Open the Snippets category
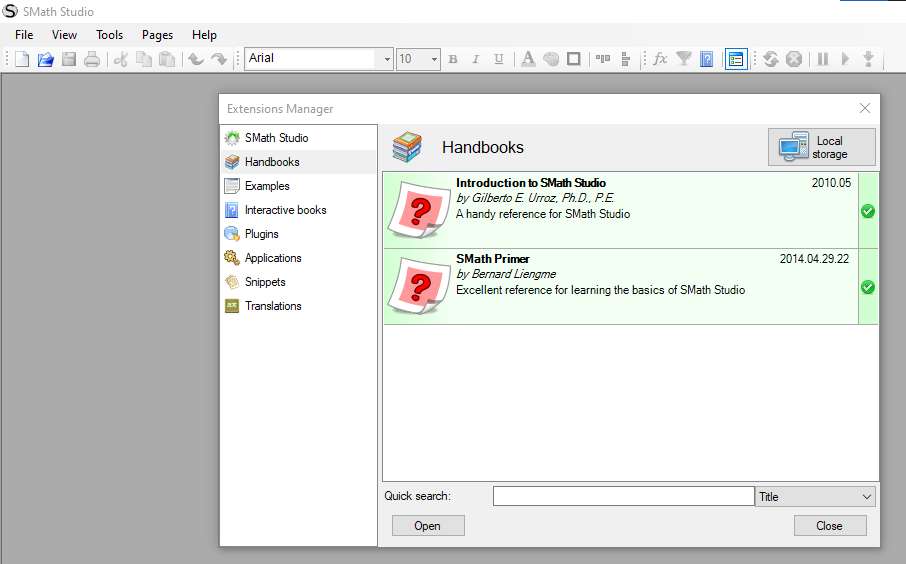Screen dimensions: 906x564 pyautogui.click(x=265, y=282)
